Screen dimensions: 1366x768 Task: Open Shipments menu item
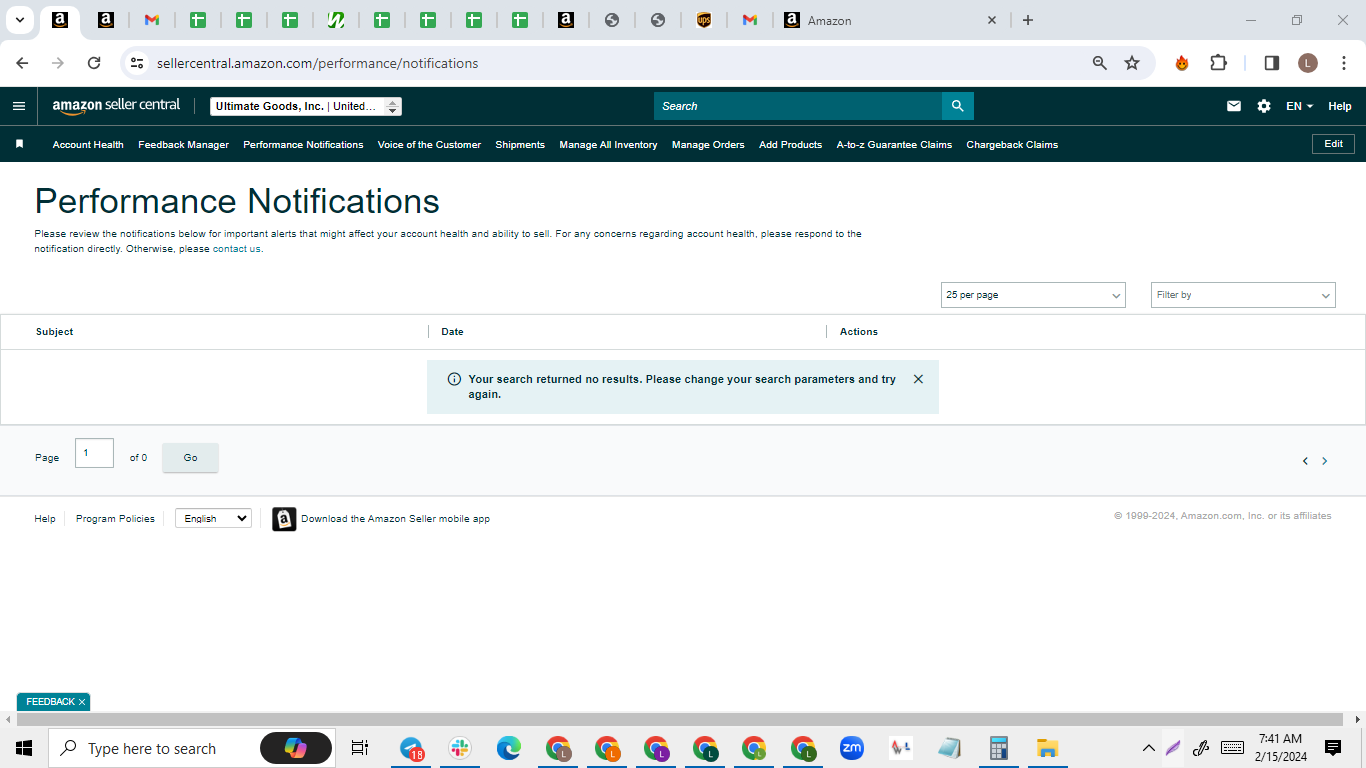pyautogui.click(x=520, y=144)
